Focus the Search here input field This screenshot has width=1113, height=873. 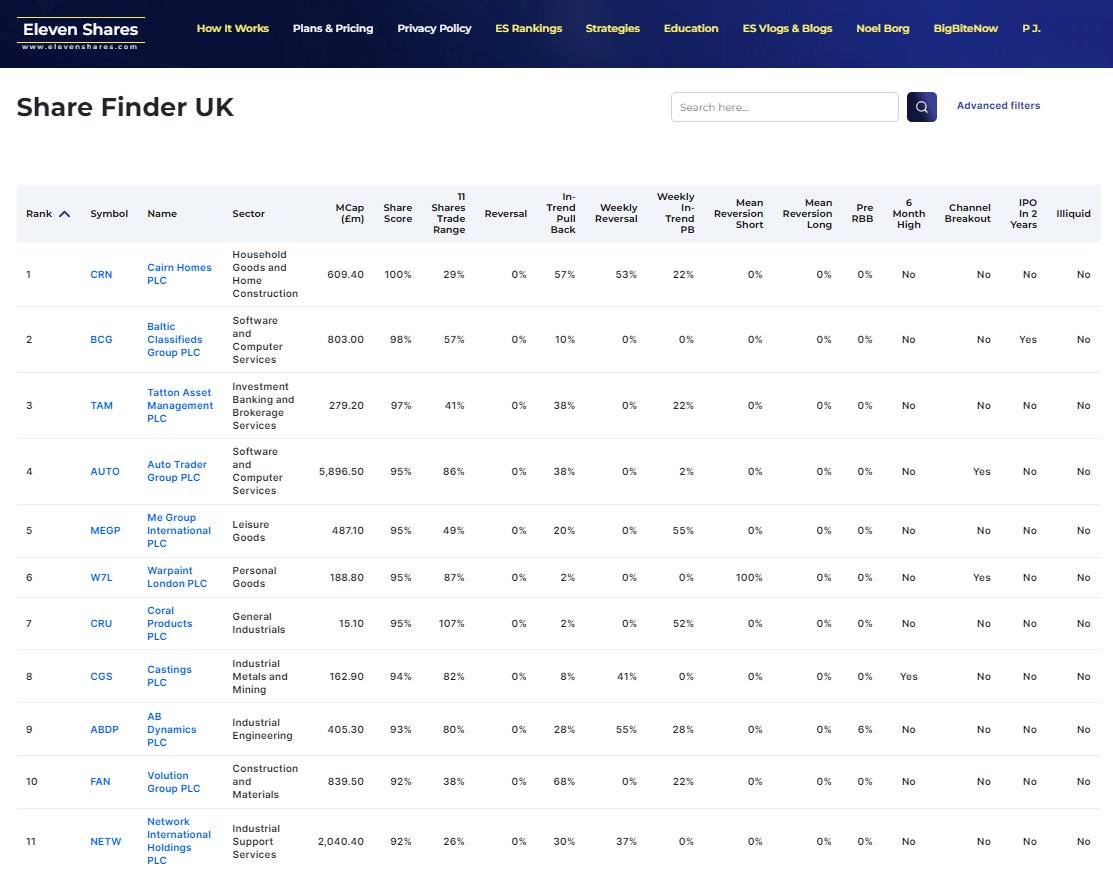coord(784,107)
